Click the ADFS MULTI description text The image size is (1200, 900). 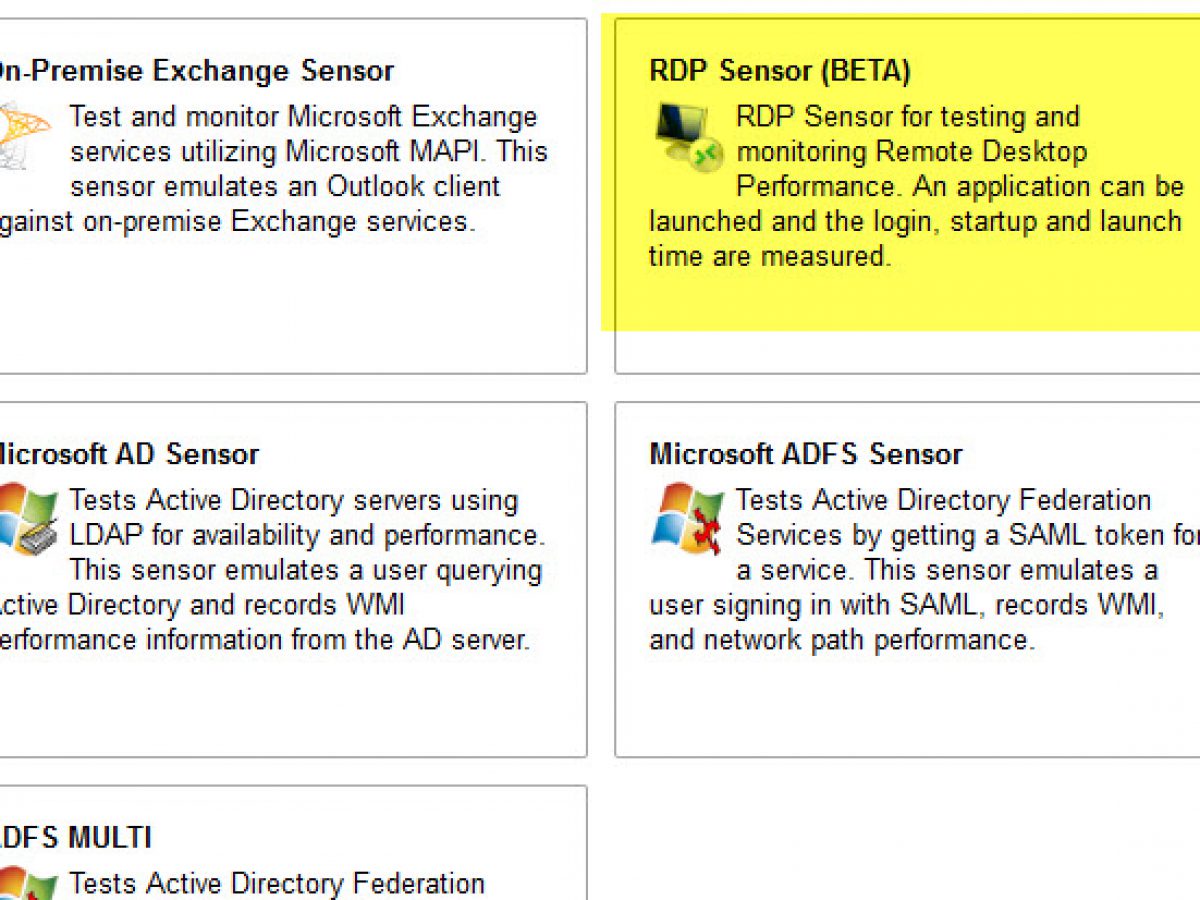[x=276, y=884]
